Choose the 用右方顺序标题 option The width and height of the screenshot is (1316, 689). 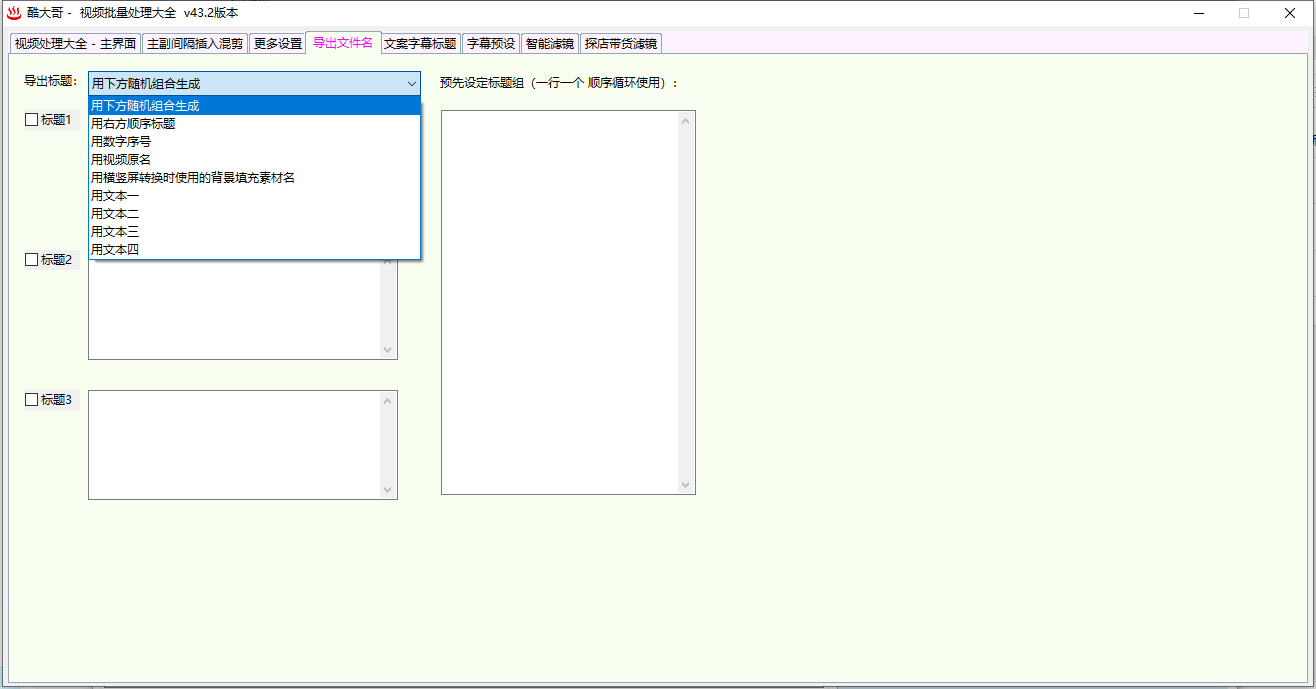254,124
